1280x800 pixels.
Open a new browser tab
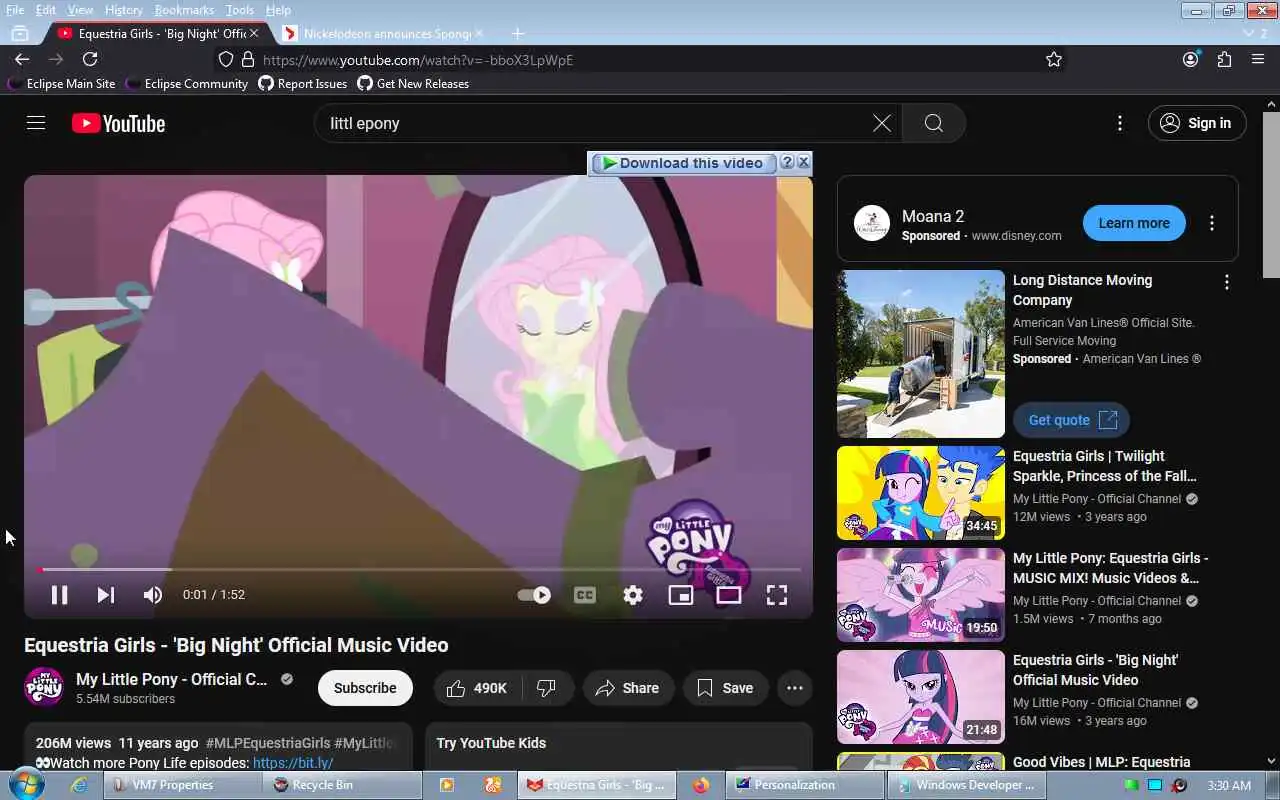pos(517,33)
